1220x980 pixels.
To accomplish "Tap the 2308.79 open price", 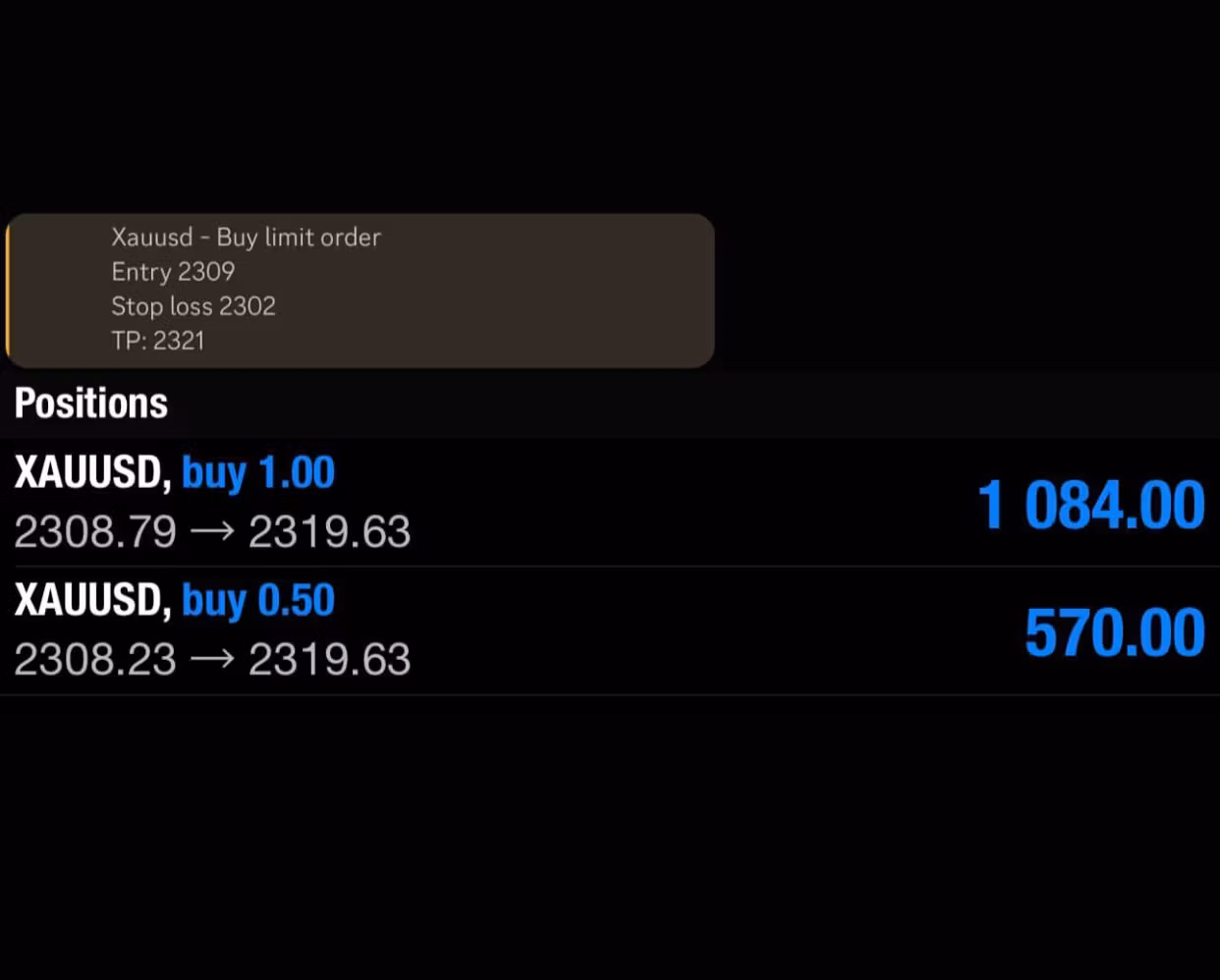I will [95, 532].
